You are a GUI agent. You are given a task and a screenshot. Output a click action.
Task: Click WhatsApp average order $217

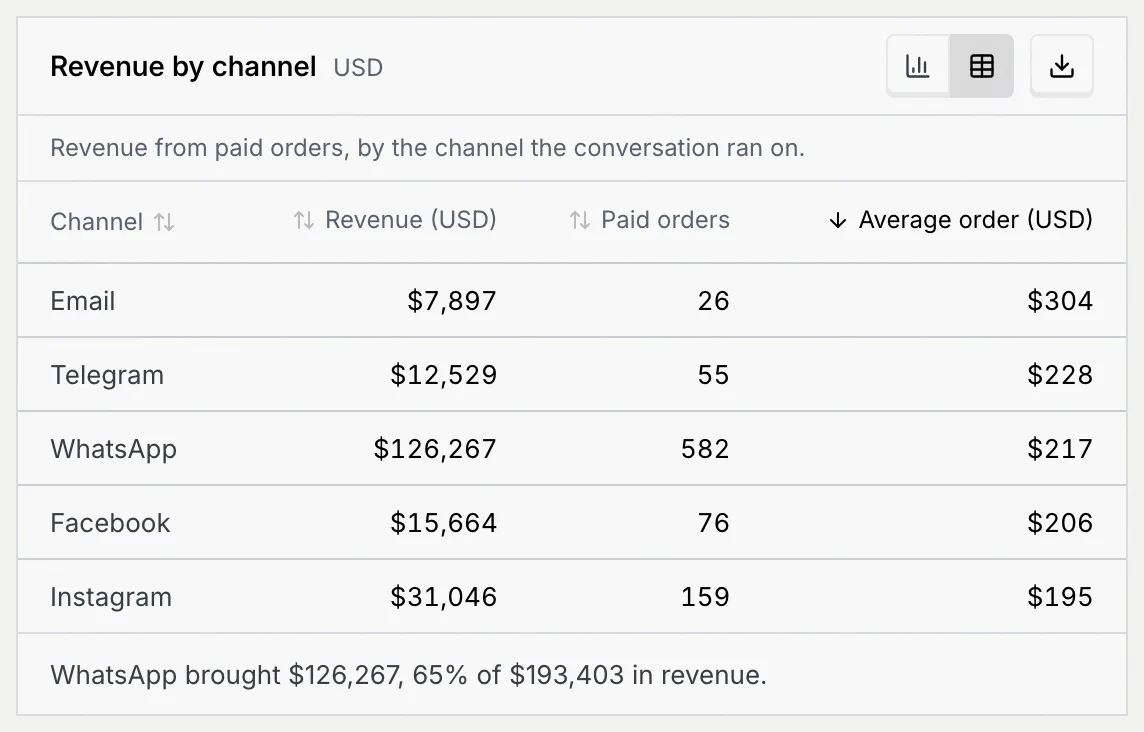[1059, 448]
